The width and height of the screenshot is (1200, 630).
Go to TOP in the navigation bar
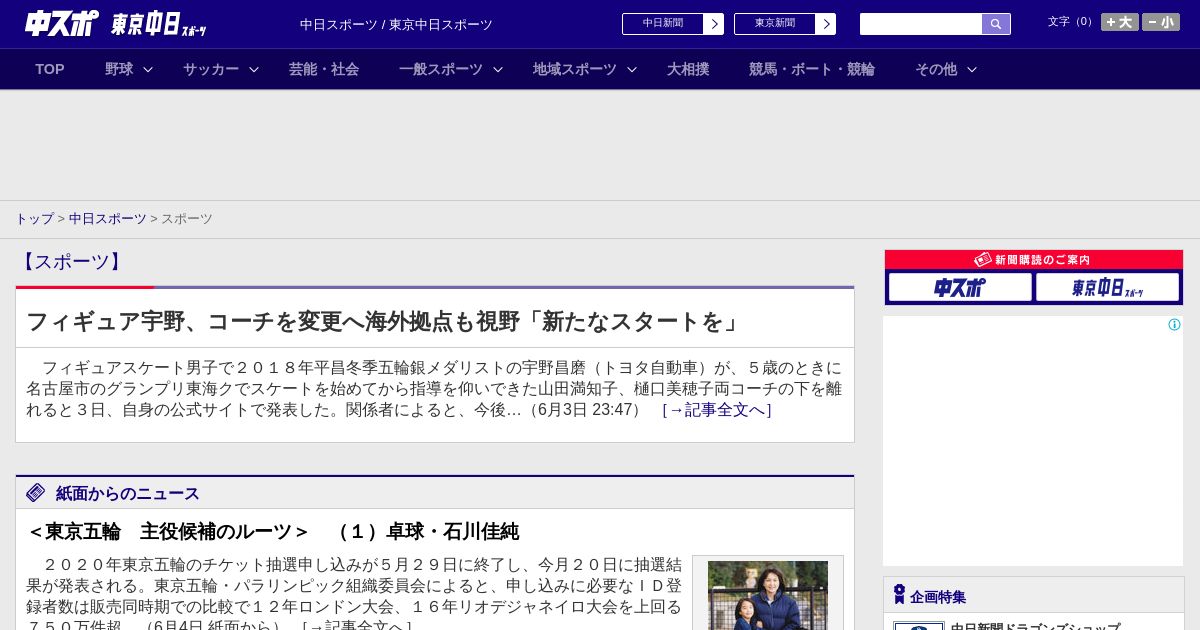(x=50, y=69)
